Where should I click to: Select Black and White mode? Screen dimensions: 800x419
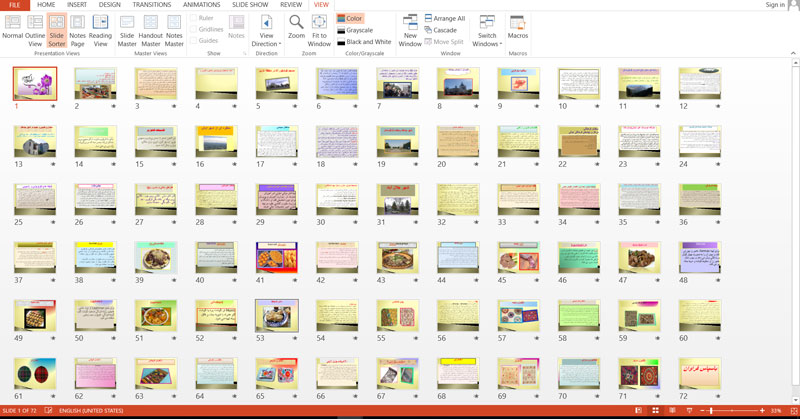[x=364, y=42]
